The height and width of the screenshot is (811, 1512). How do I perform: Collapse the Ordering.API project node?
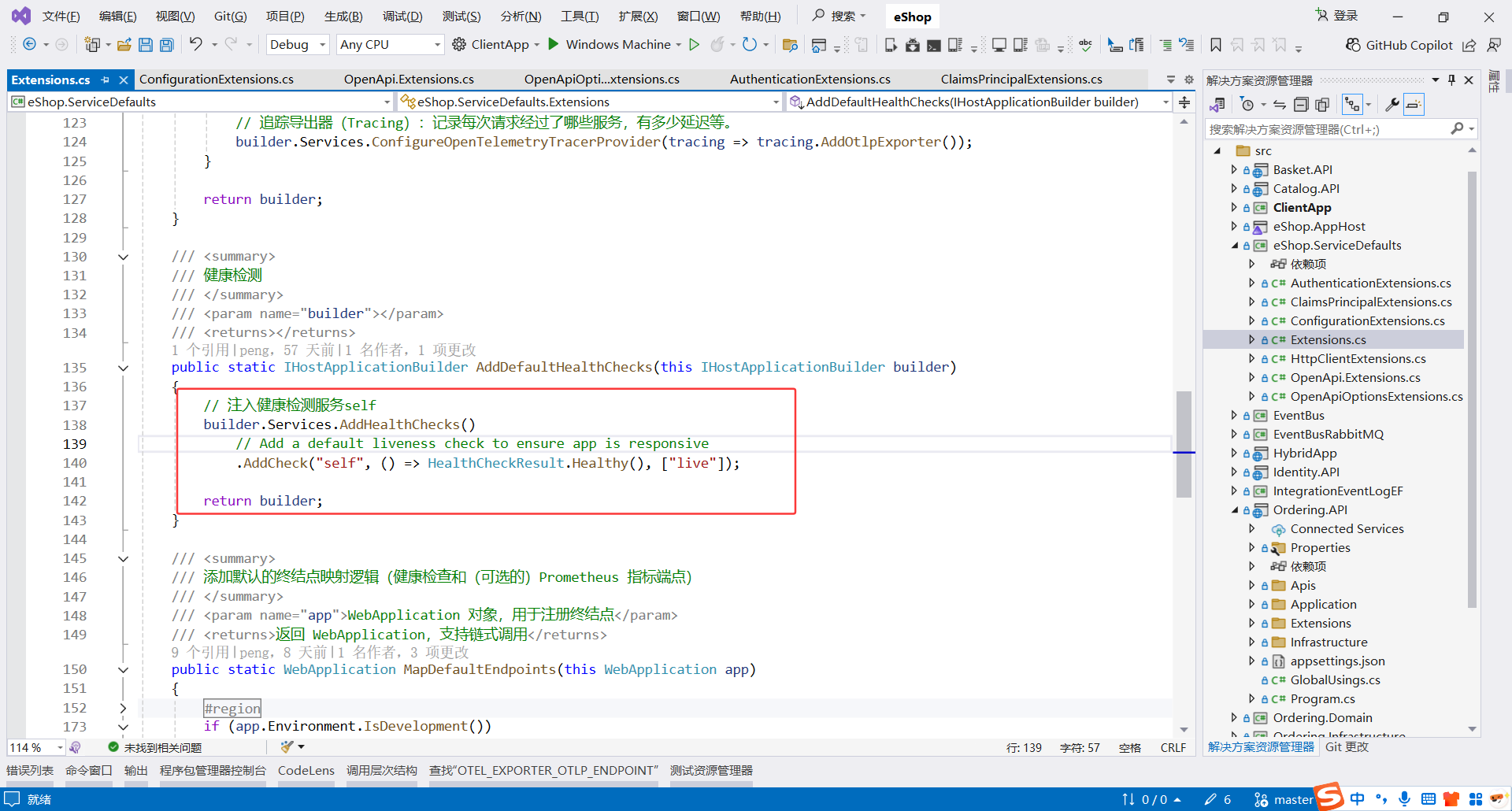[x=1234, y=510]
